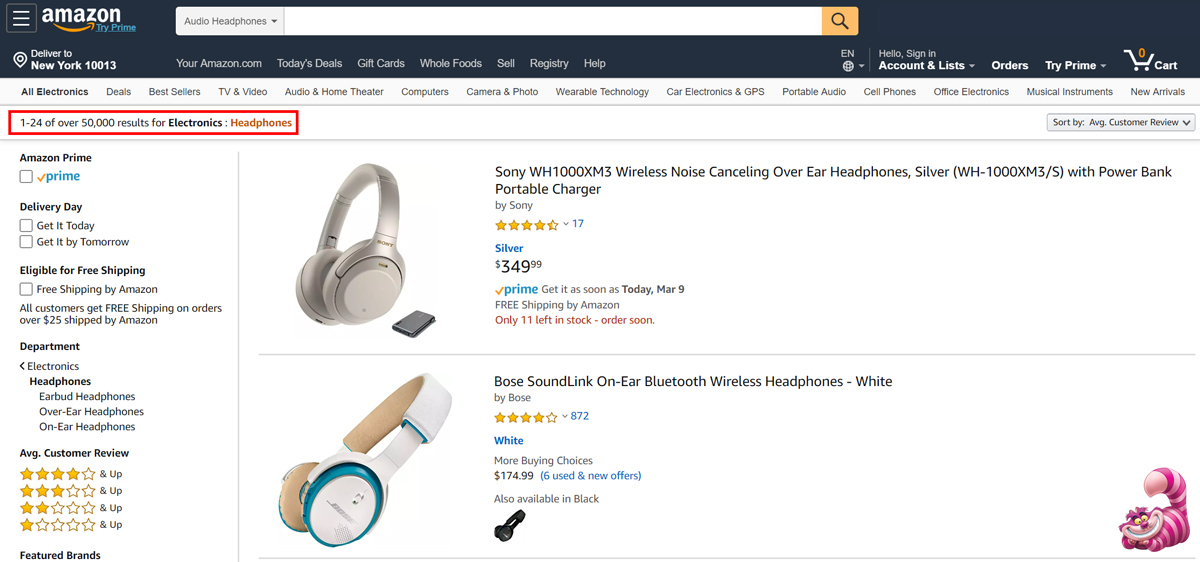Tick Free Shipping by Amazon checkbox
Screen dimensions: 1200x562
point(26,289)
